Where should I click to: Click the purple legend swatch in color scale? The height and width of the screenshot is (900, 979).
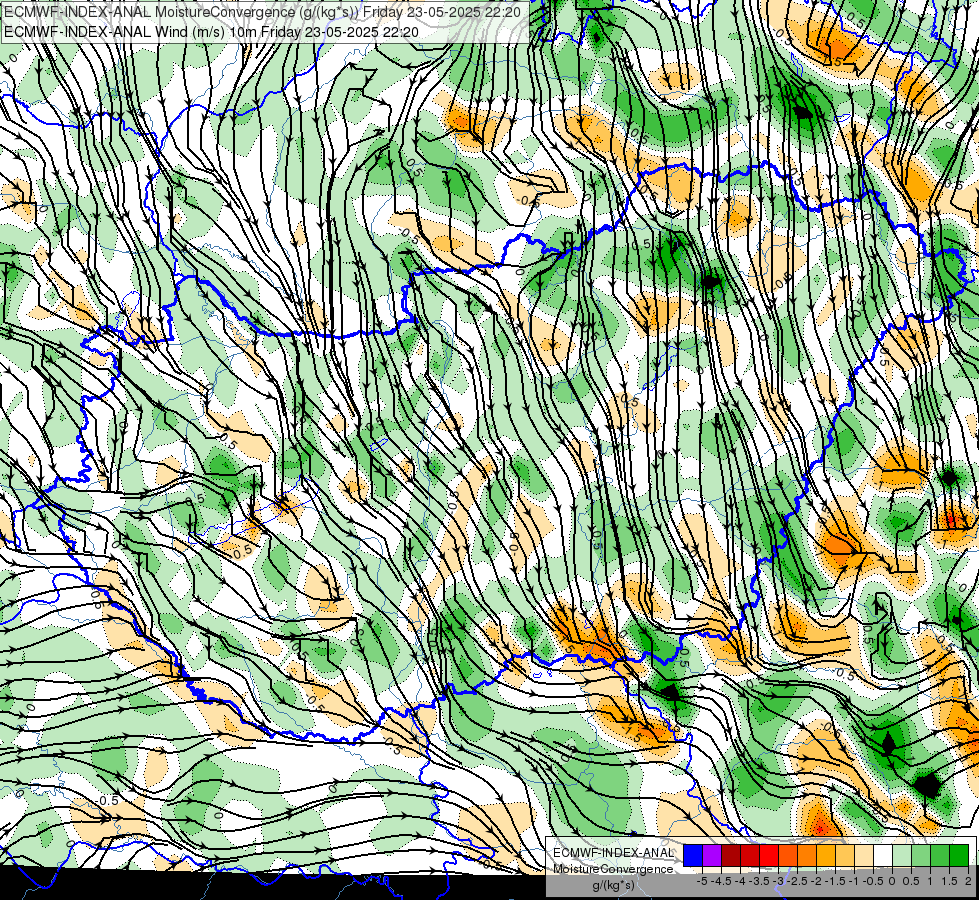coord(712,856)
